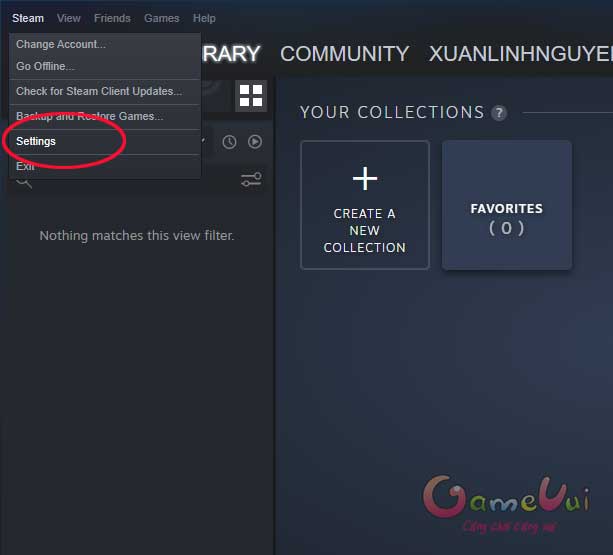Open the XUANLINHNGUYEN profile tab

click(x=520, y=54)
